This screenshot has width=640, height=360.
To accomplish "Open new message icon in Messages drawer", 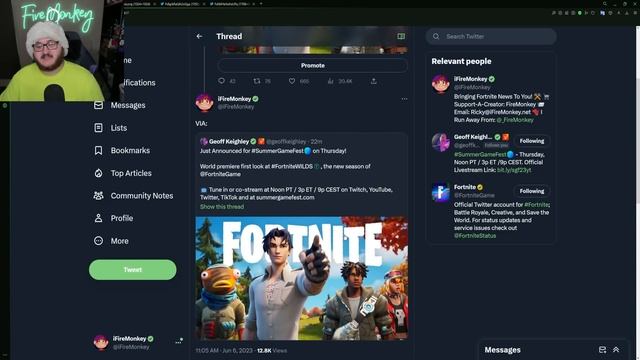I will (x=602, y=350).
